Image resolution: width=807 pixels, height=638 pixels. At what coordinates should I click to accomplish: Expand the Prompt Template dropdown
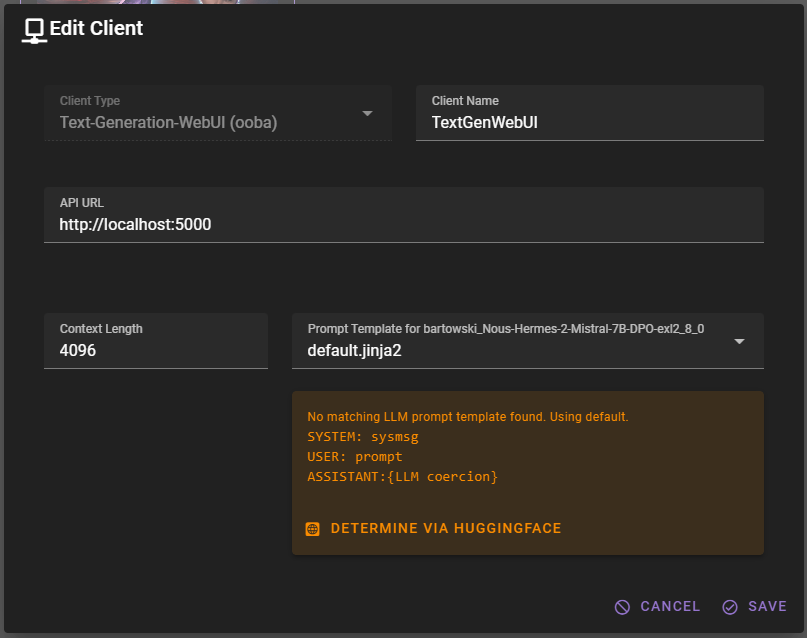[x=528, y=341]
